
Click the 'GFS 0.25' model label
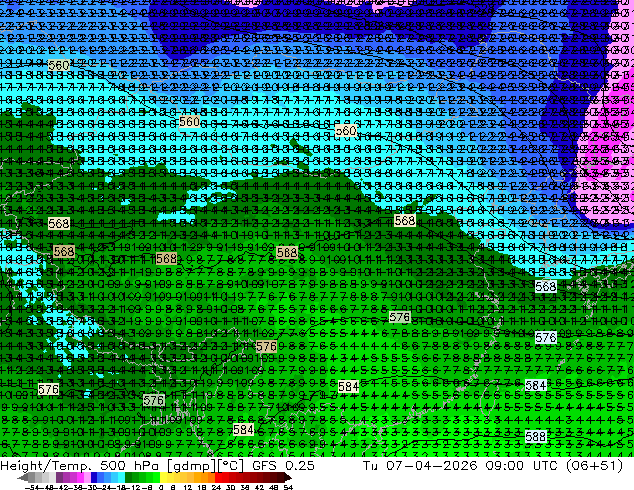pyautogui.click(x=283, y=466)
